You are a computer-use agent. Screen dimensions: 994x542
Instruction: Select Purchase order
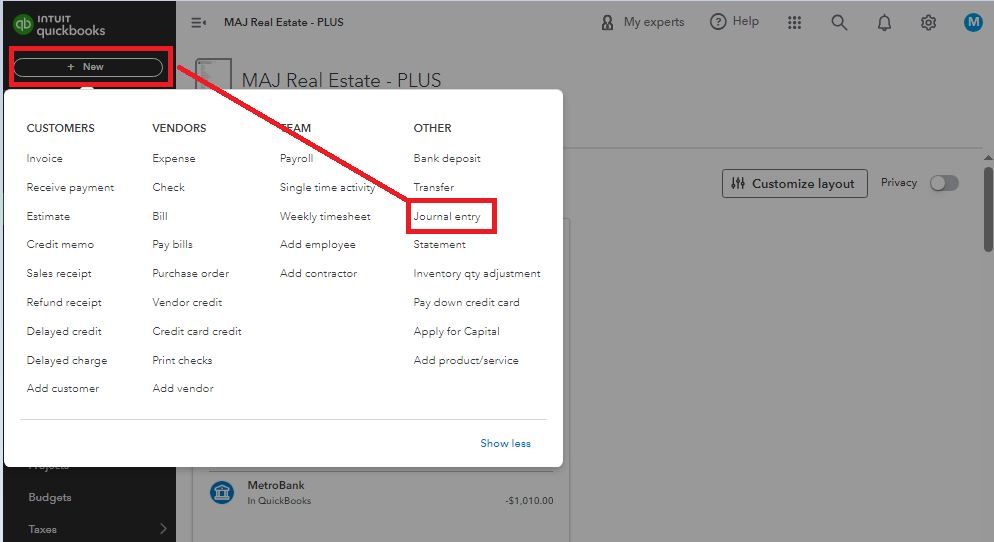[191, 273]
